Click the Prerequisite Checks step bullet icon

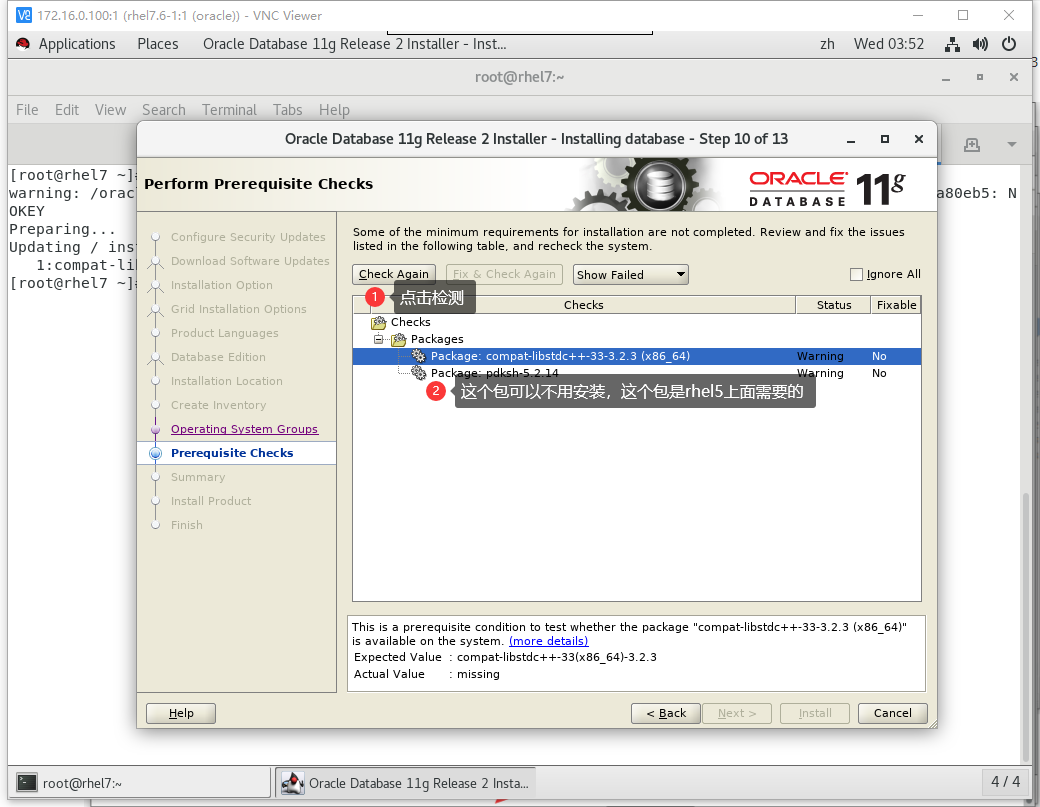(x=156, y=454)
